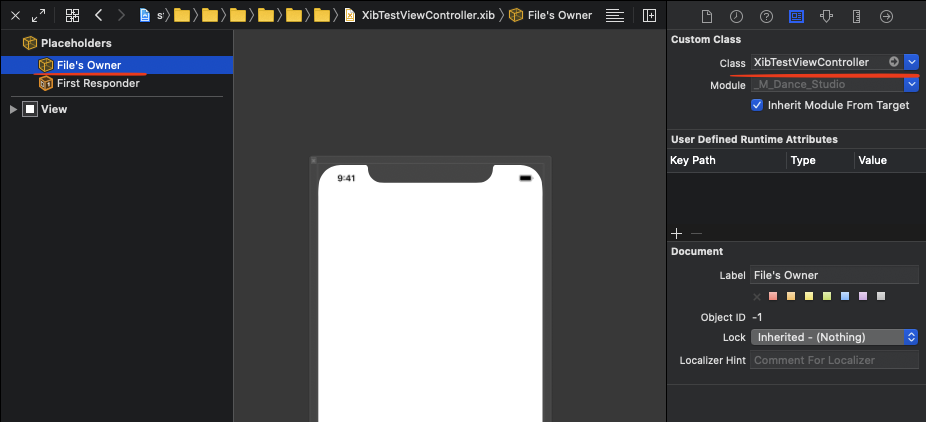This screenshot has width=926, height=422.
Task: Open the Class dropdown list
Action: [x=912, y=62]
